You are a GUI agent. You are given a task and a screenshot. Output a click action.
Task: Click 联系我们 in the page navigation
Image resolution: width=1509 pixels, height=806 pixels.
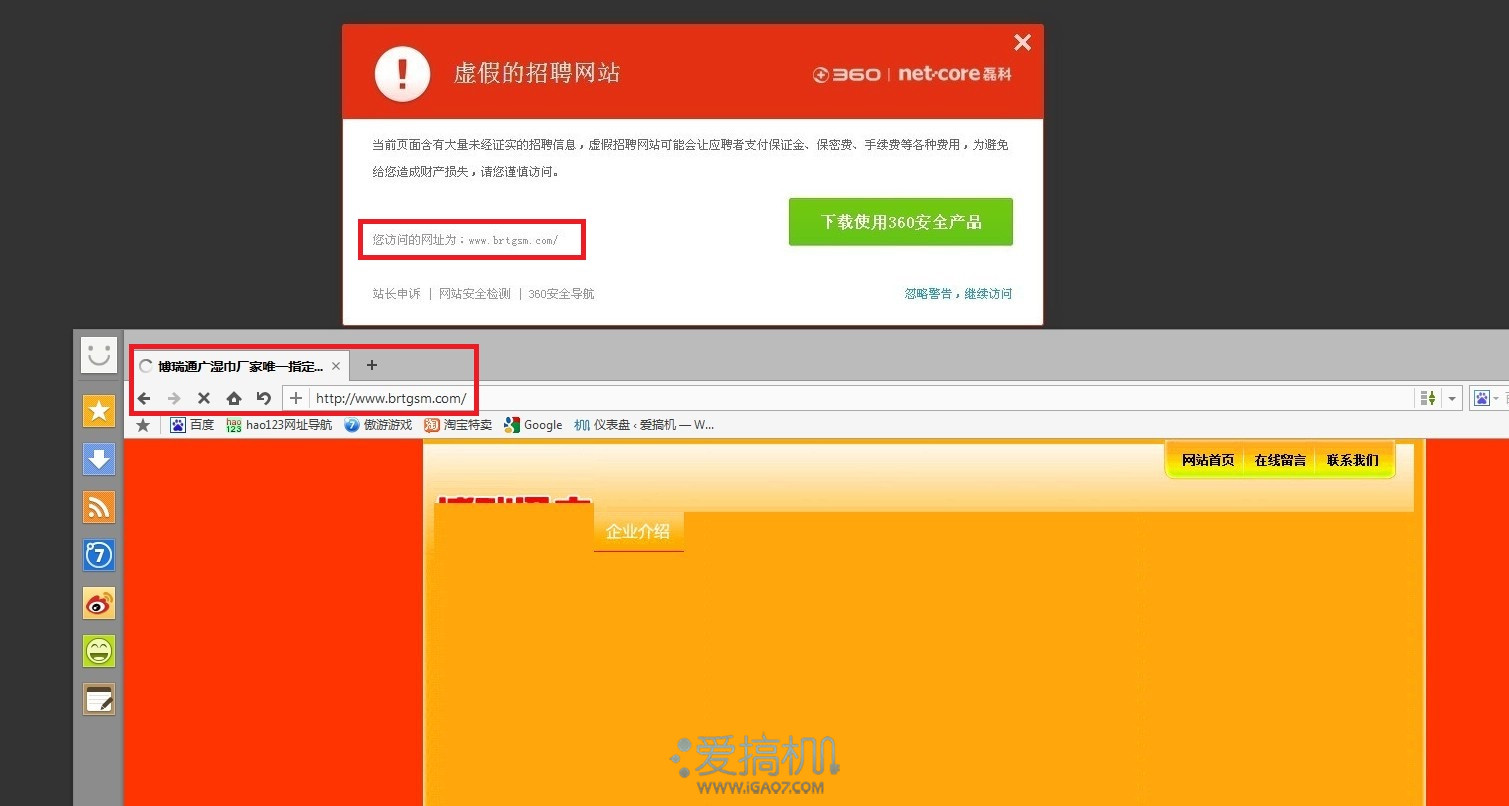point(1352,460)
